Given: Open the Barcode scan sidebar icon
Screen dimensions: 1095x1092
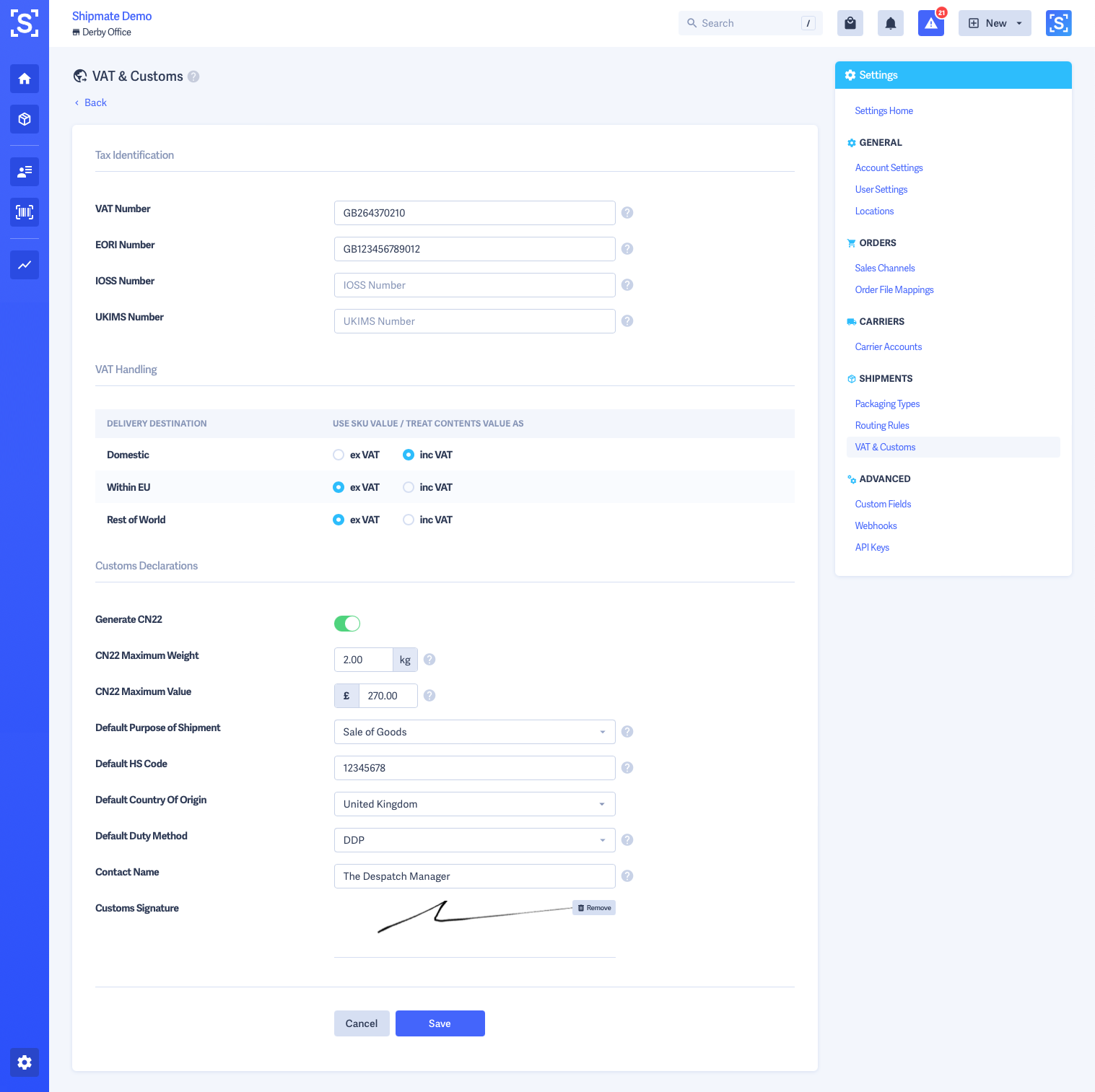Looking at the screenshot, I should click(x=25, y=212).
